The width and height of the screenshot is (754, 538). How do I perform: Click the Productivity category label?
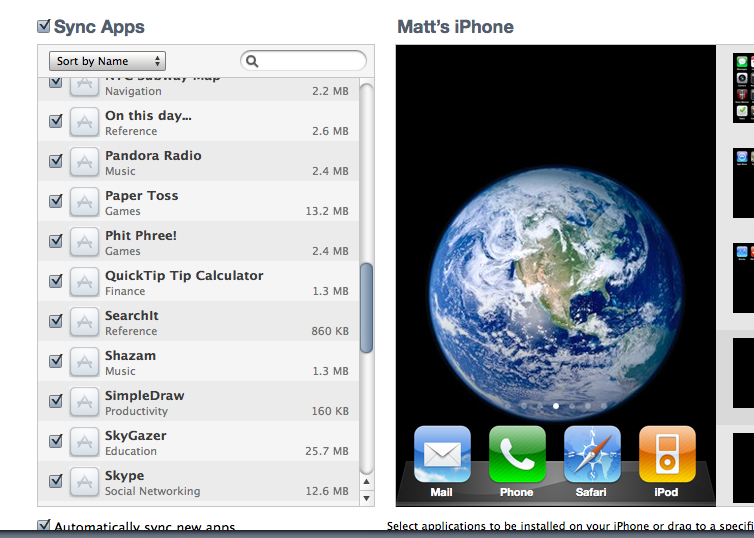(x=137, y=412)
